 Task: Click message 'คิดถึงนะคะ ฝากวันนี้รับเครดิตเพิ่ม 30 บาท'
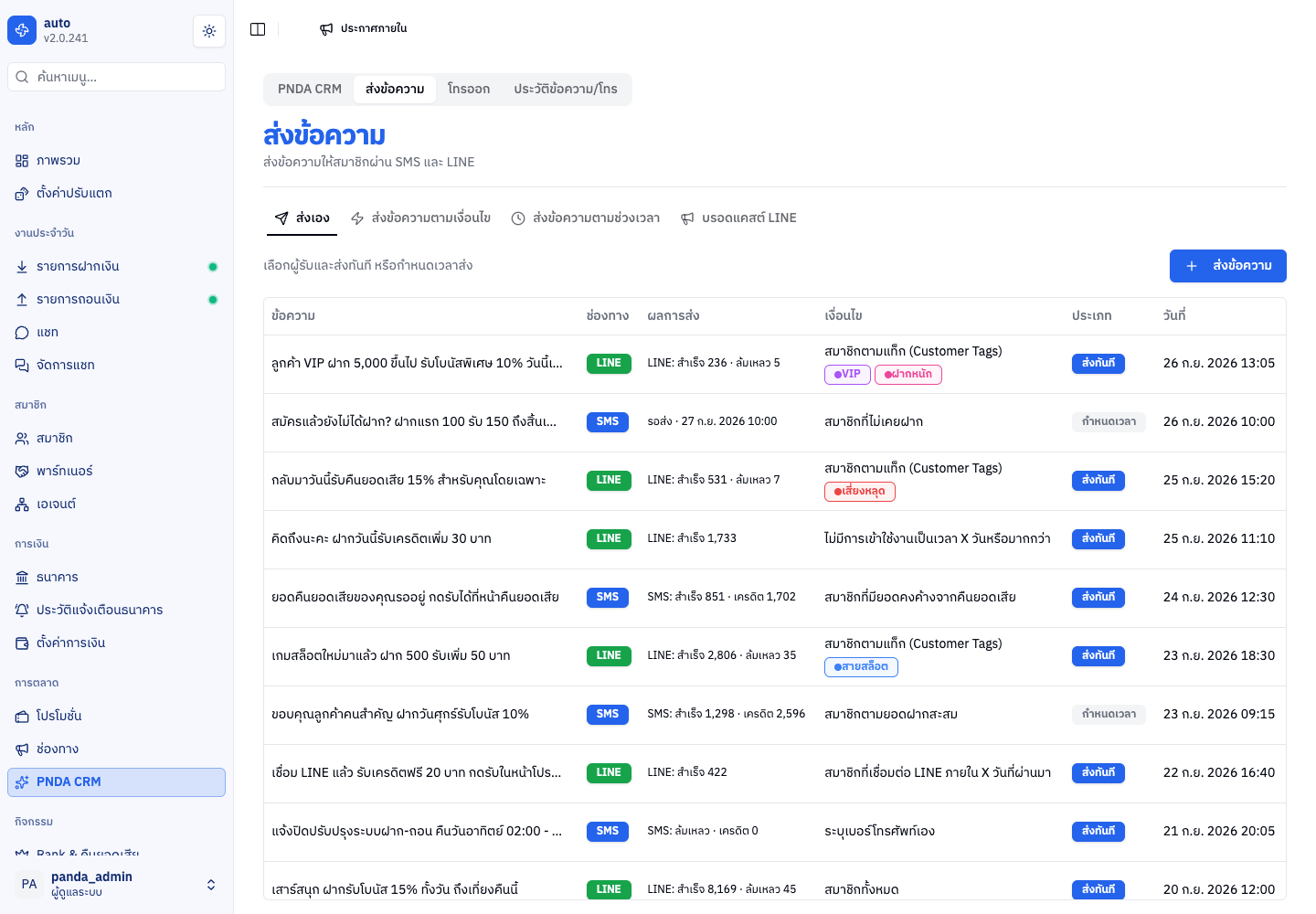(x=381, y=539)
